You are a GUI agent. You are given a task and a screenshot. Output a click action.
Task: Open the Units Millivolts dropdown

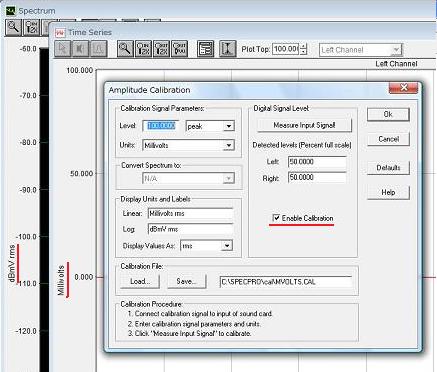(x=229, y=145)
